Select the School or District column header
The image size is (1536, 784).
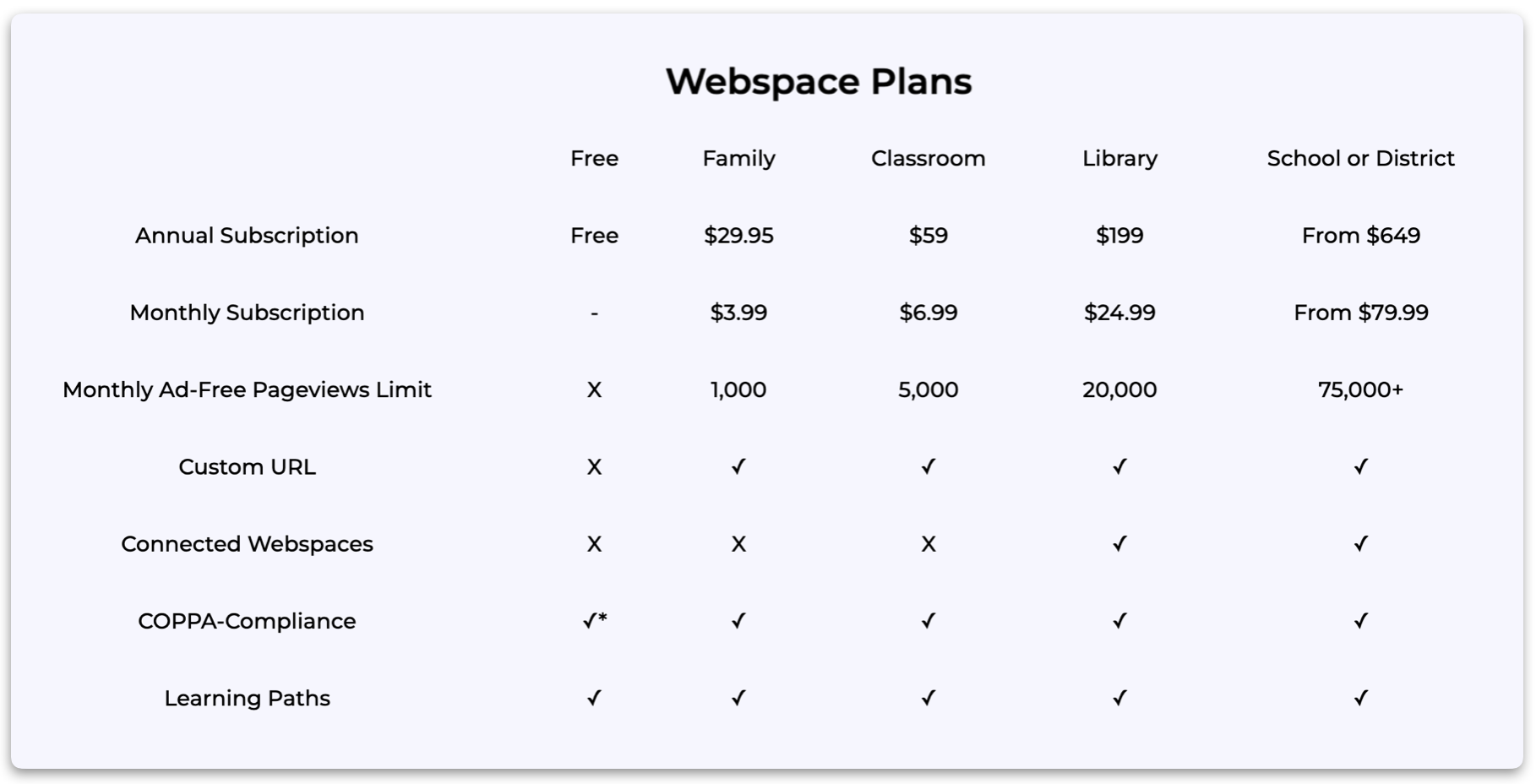1360,158
